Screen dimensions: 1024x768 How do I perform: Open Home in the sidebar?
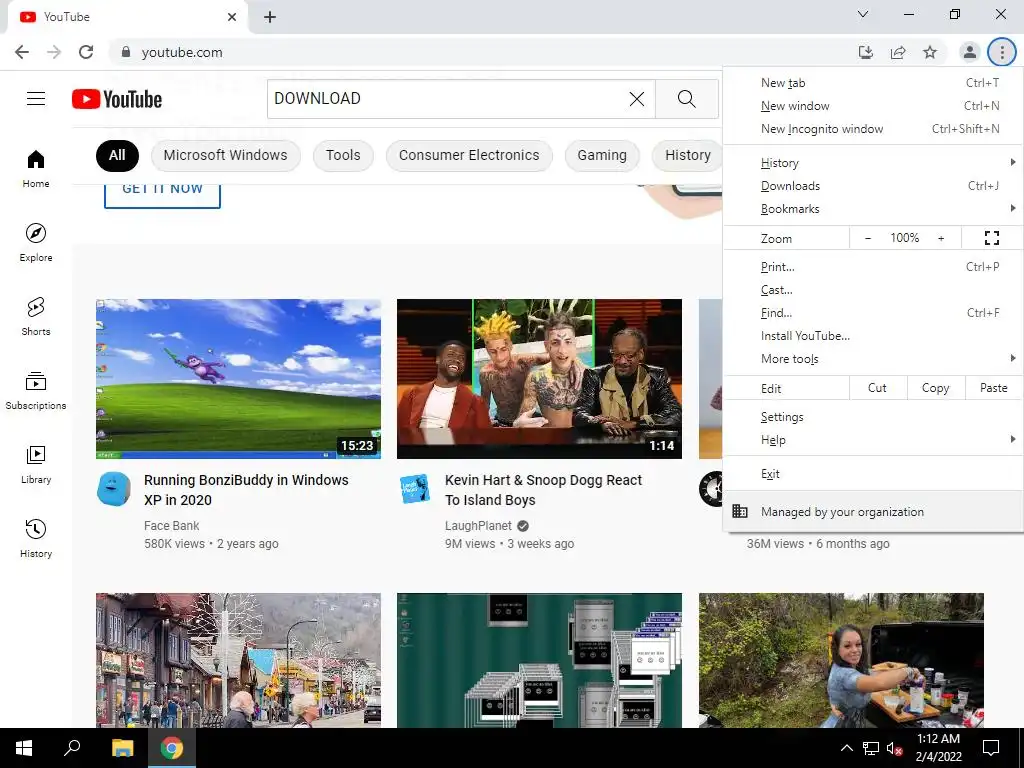pyautogui.click(x=36, y=168)
